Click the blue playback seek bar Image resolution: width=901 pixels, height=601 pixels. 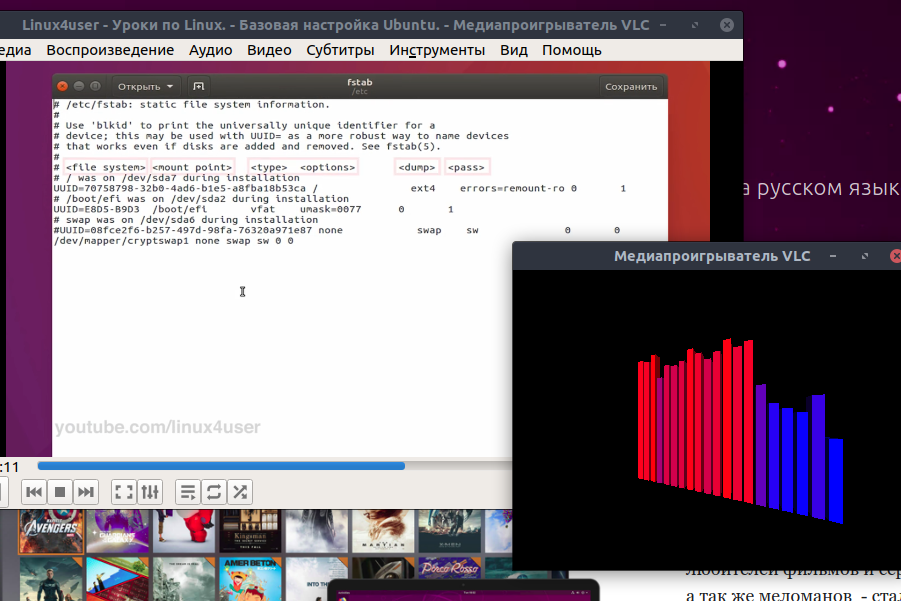(220, 465)
